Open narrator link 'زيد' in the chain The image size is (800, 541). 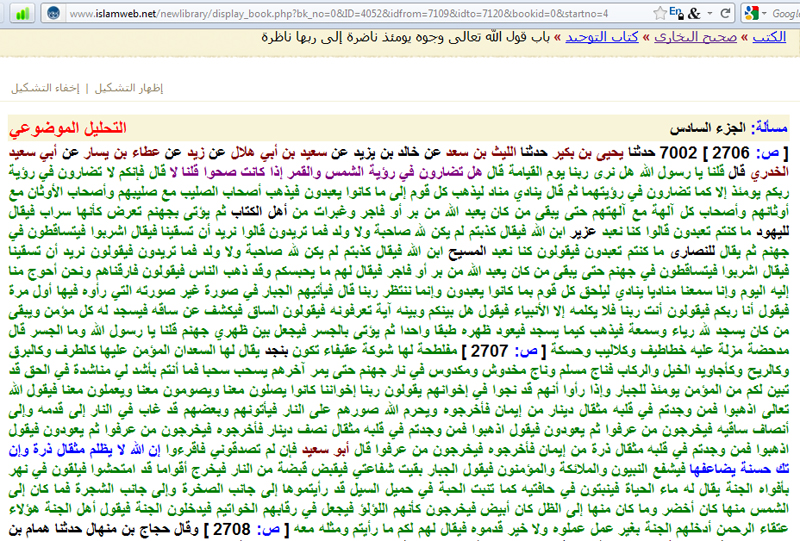pos(196,153)
